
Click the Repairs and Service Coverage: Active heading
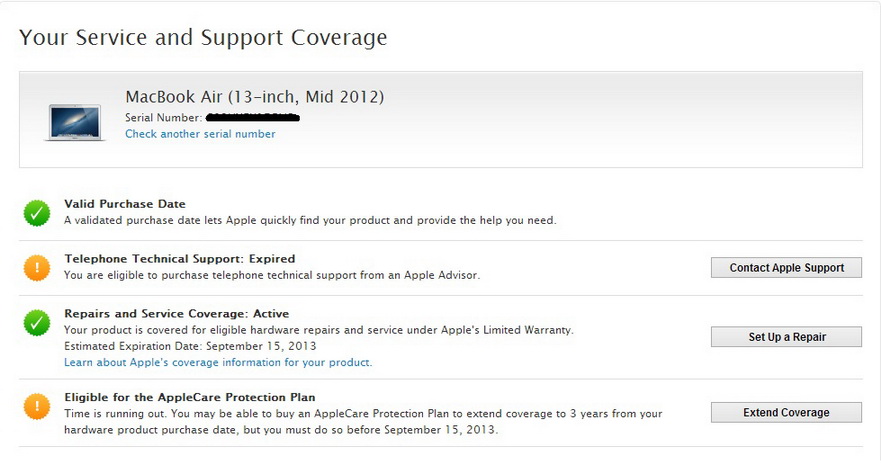[x=176, y=314]
